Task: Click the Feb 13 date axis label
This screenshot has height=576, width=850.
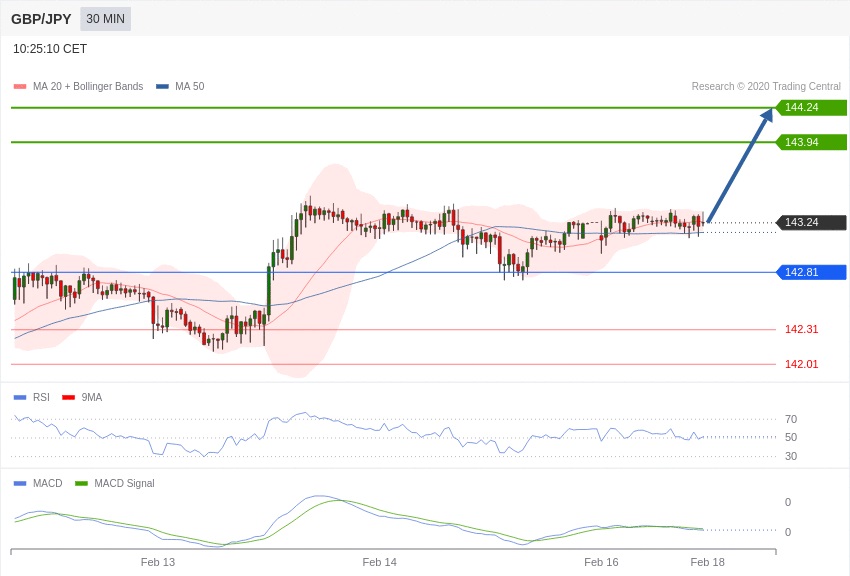Action: tap(158, 562)
